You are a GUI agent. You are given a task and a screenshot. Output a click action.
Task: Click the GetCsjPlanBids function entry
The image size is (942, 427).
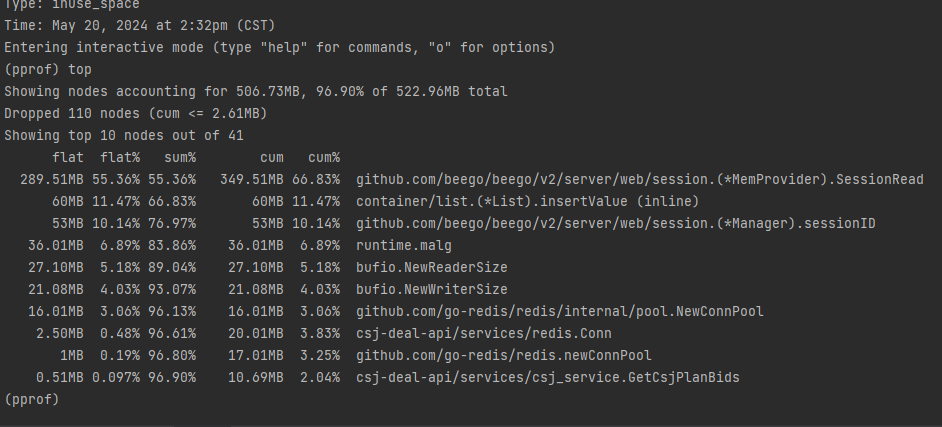547,377
